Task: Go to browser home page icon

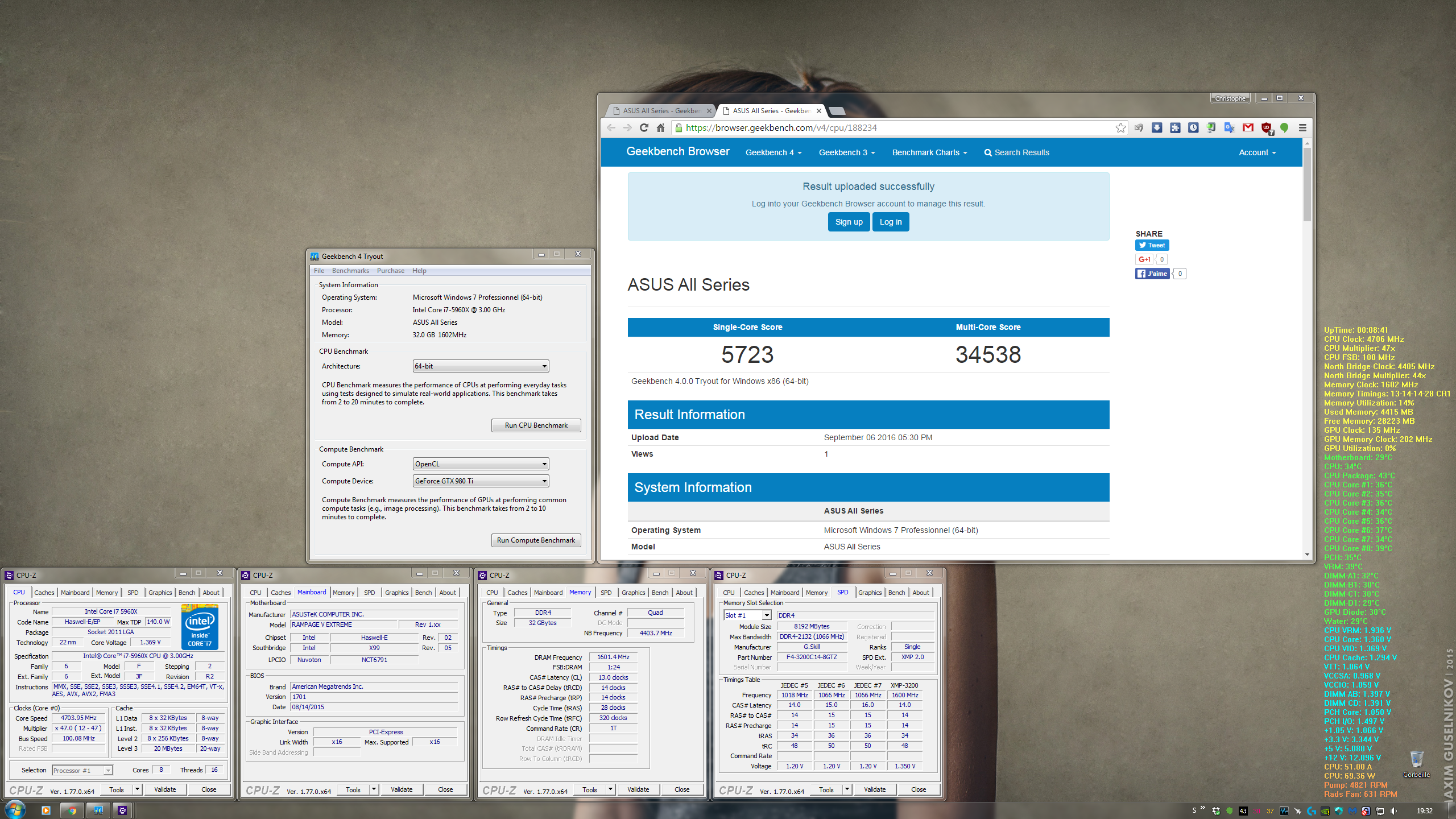Action: click(660, 127)
